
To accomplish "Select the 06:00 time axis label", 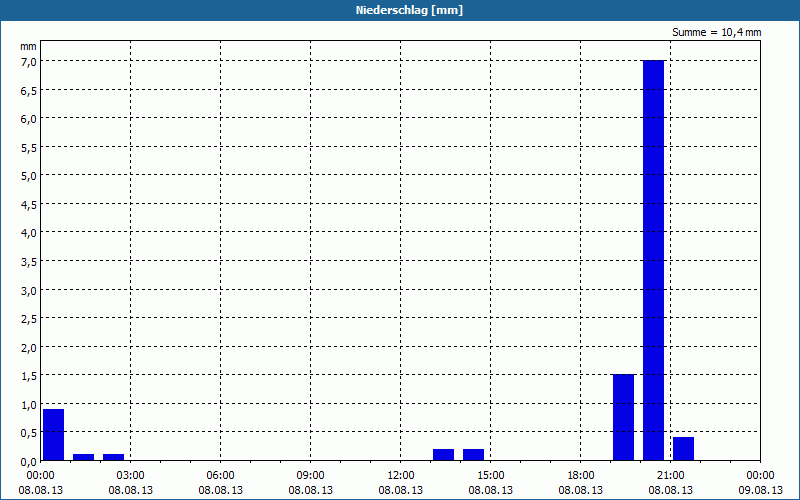I will (220, 476).
